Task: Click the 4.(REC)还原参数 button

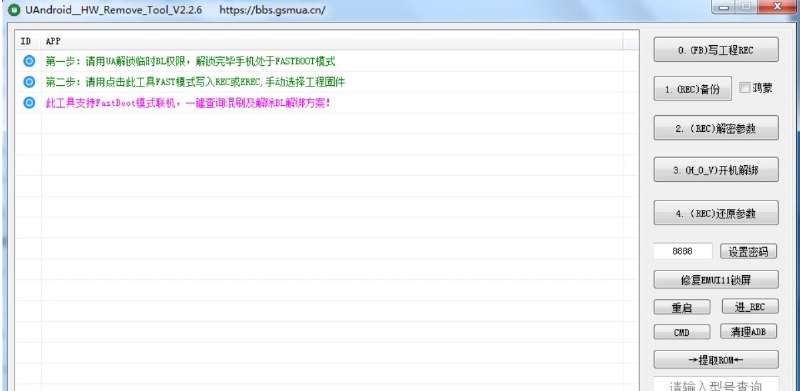Action: (716, 213)
